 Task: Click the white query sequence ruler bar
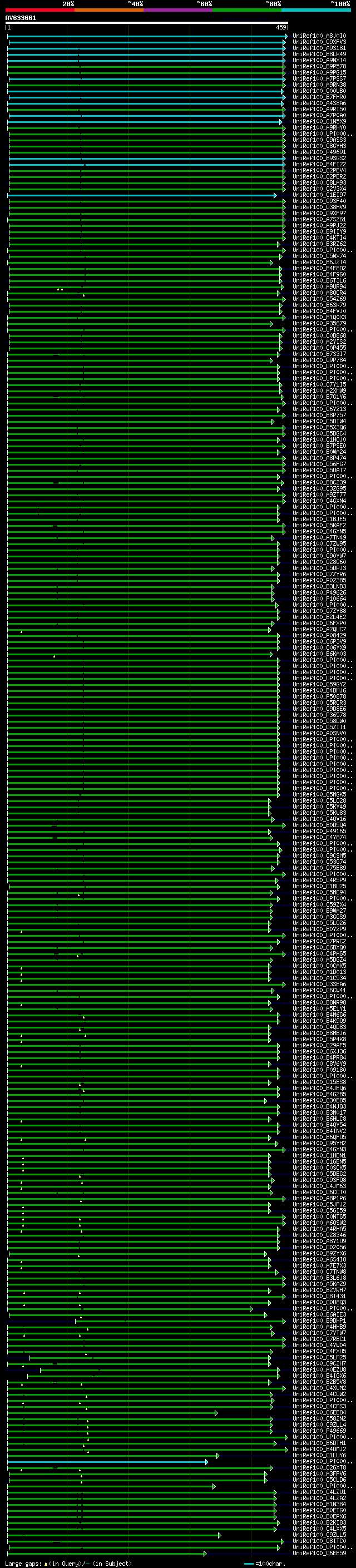(147, 22)
